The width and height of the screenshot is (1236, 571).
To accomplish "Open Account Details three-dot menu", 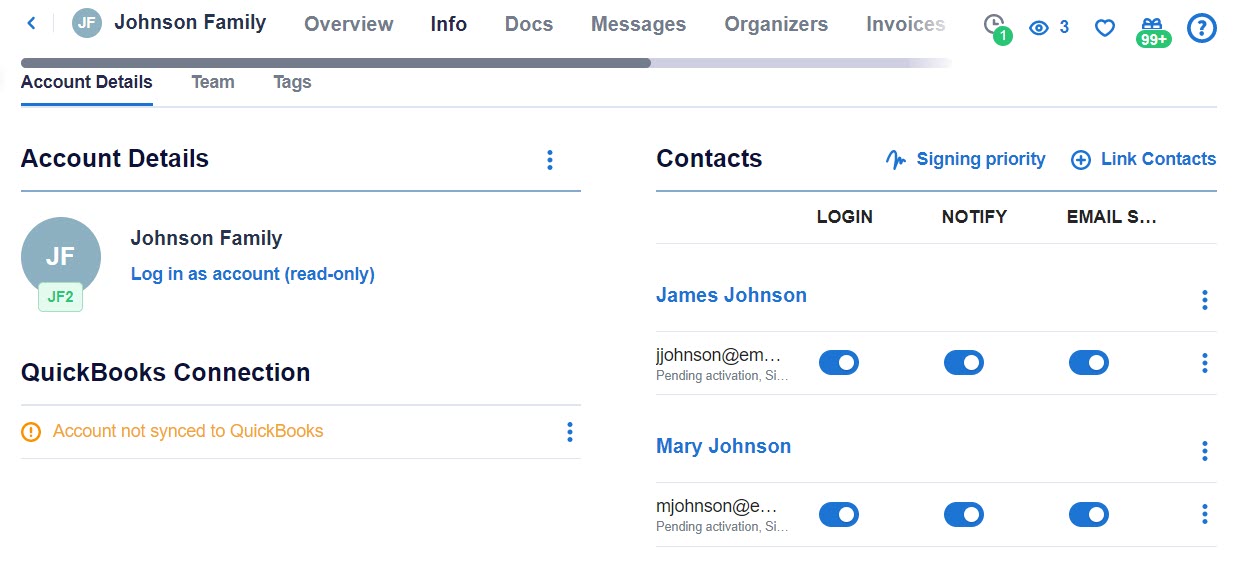I will (549, 160).
